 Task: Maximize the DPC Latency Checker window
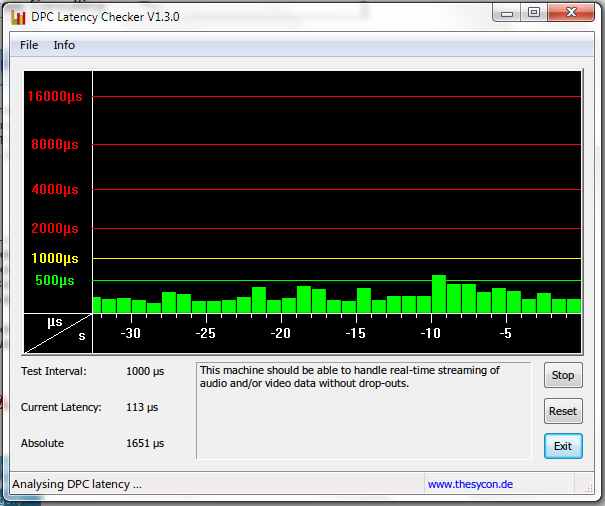pyautogui.click(x=534, y=13)
